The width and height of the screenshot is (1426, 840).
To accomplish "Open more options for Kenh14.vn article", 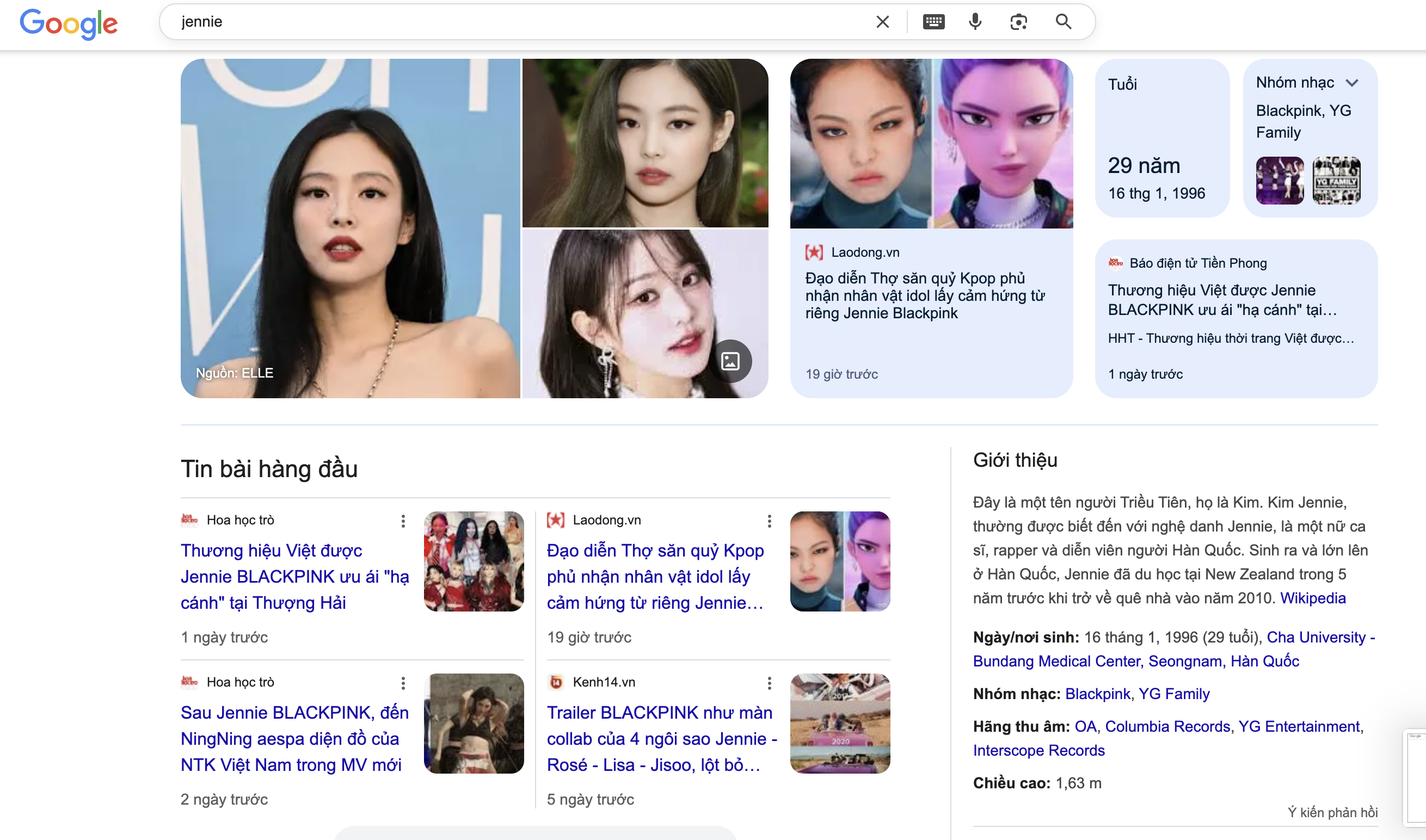I will click(769, 683).
